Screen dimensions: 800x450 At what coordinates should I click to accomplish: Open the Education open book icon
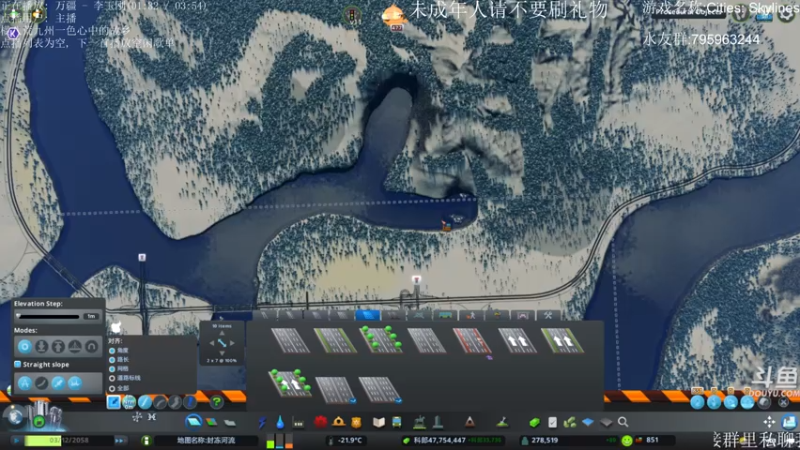[x=379, y=422]
